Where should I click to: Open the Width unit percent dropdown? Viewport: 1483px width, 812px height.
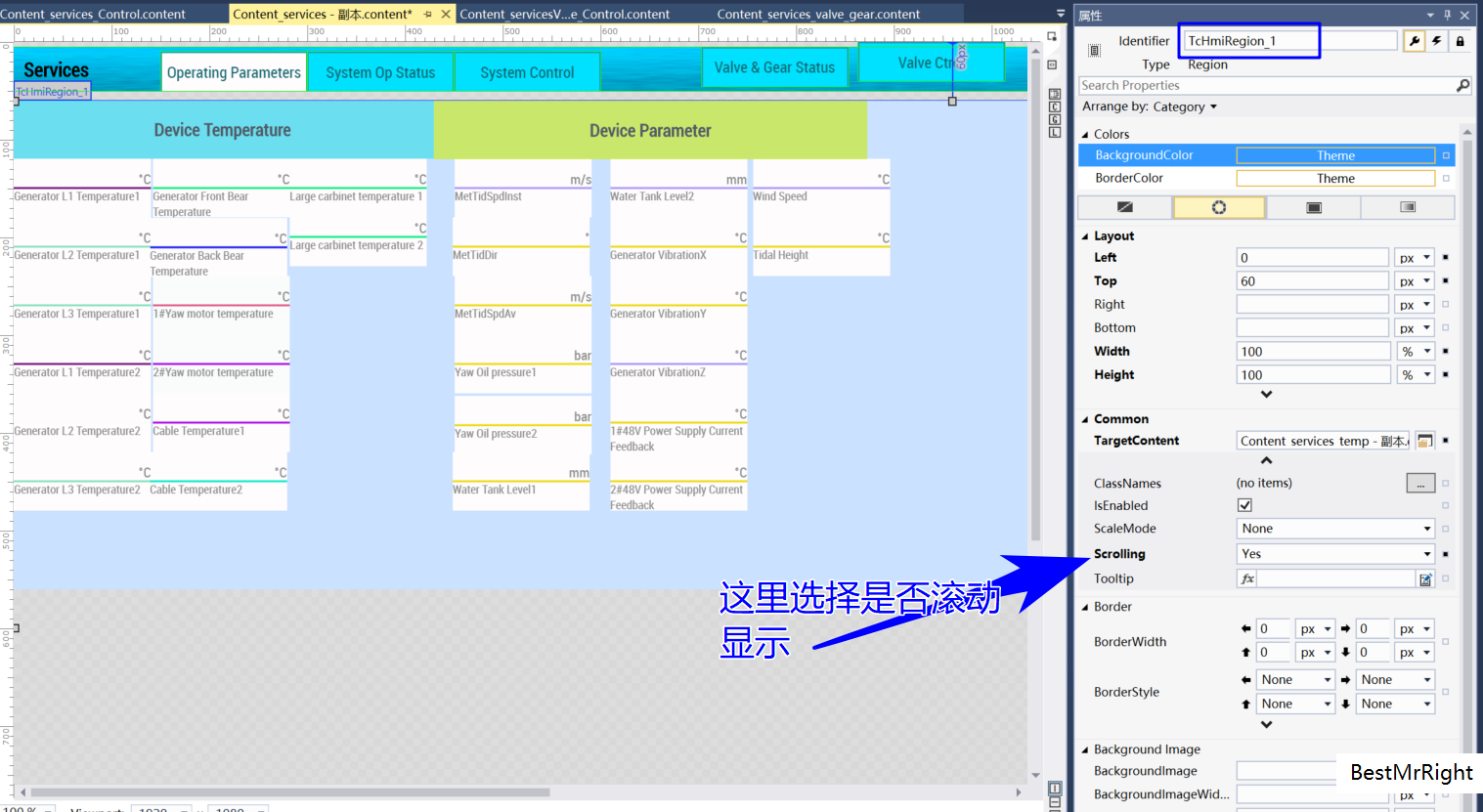pyautogui.click(x=1415, y=351)
